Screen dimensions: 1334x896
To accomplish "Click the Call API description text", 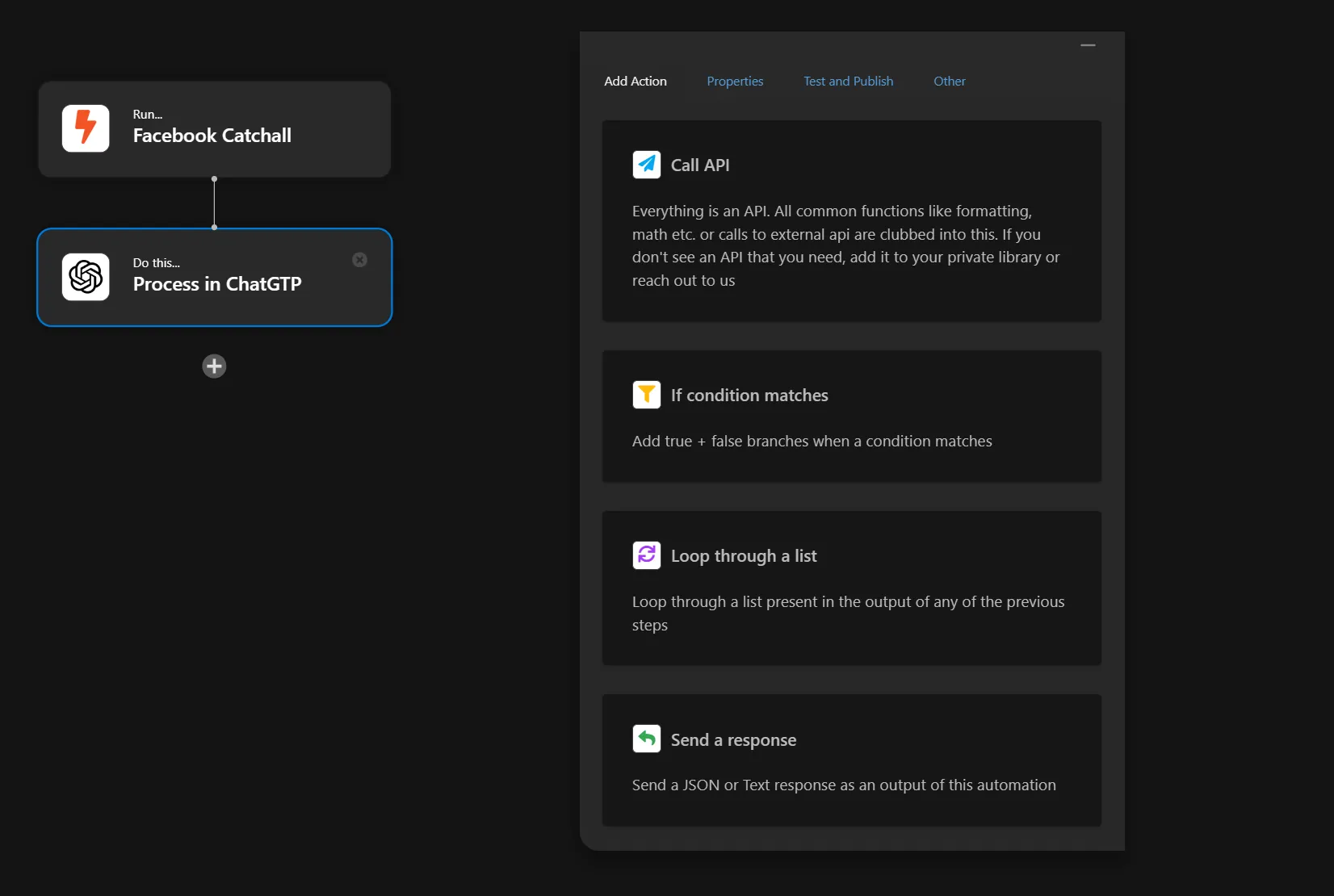I will [x=846, y=245].
